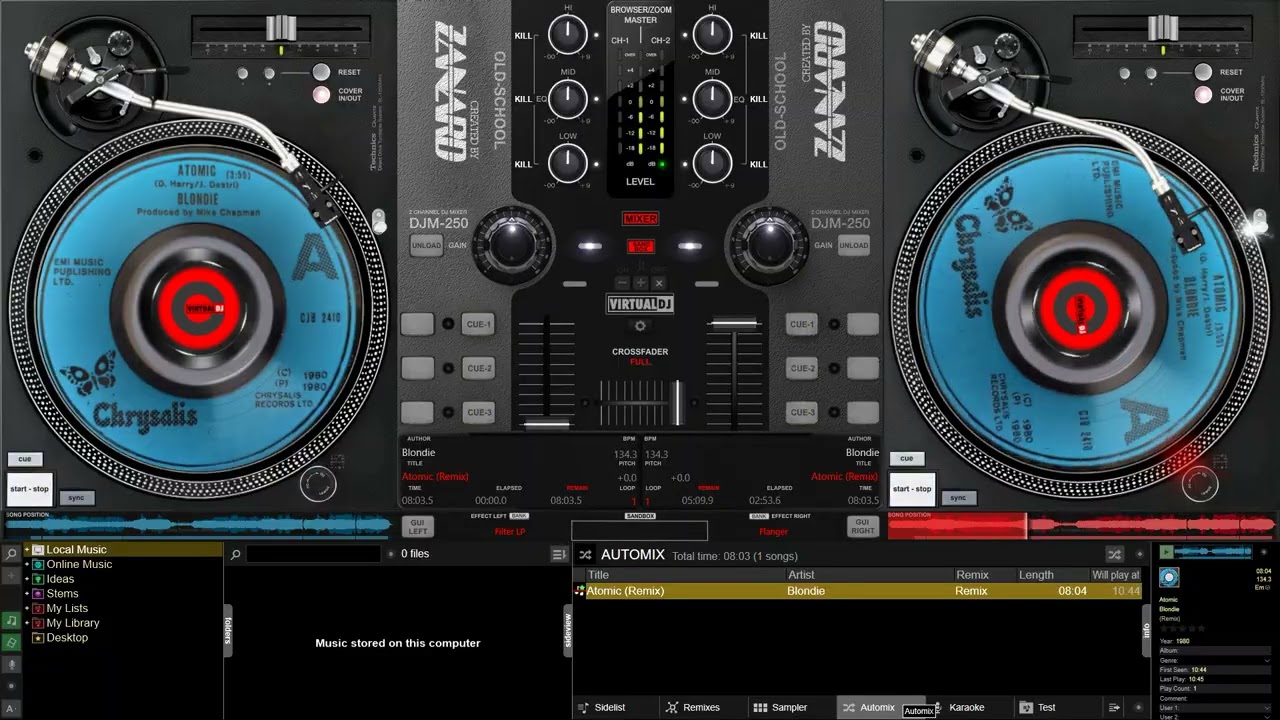Open the browser search magnifier icon in sidebar

point(12,554)
